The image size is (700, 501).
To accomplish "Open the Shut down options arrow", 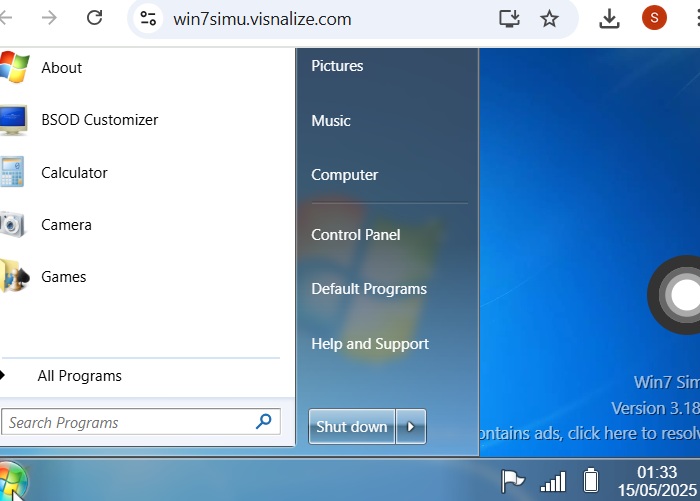I will [411, 426].
